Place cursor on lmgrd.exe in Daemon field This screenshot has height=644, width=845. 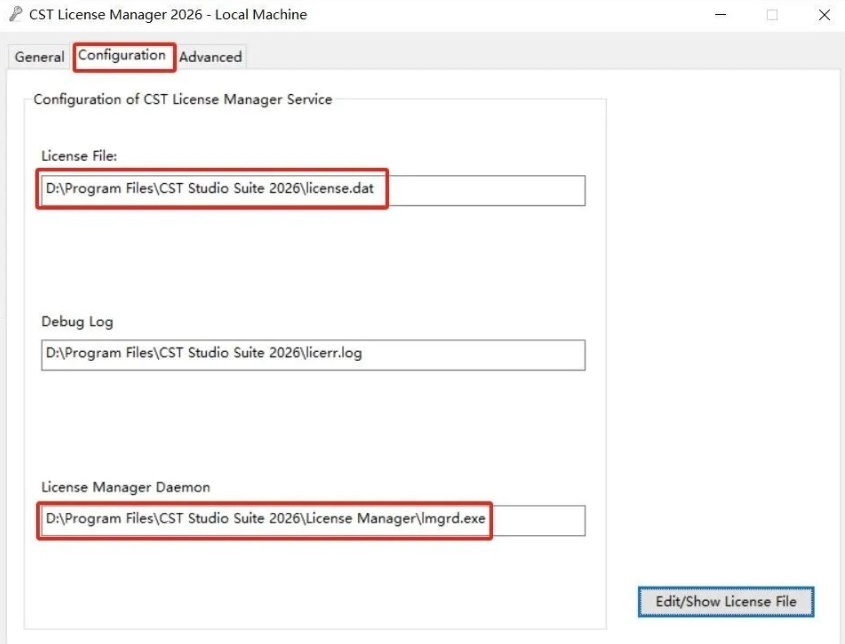(x=450, y=520)
